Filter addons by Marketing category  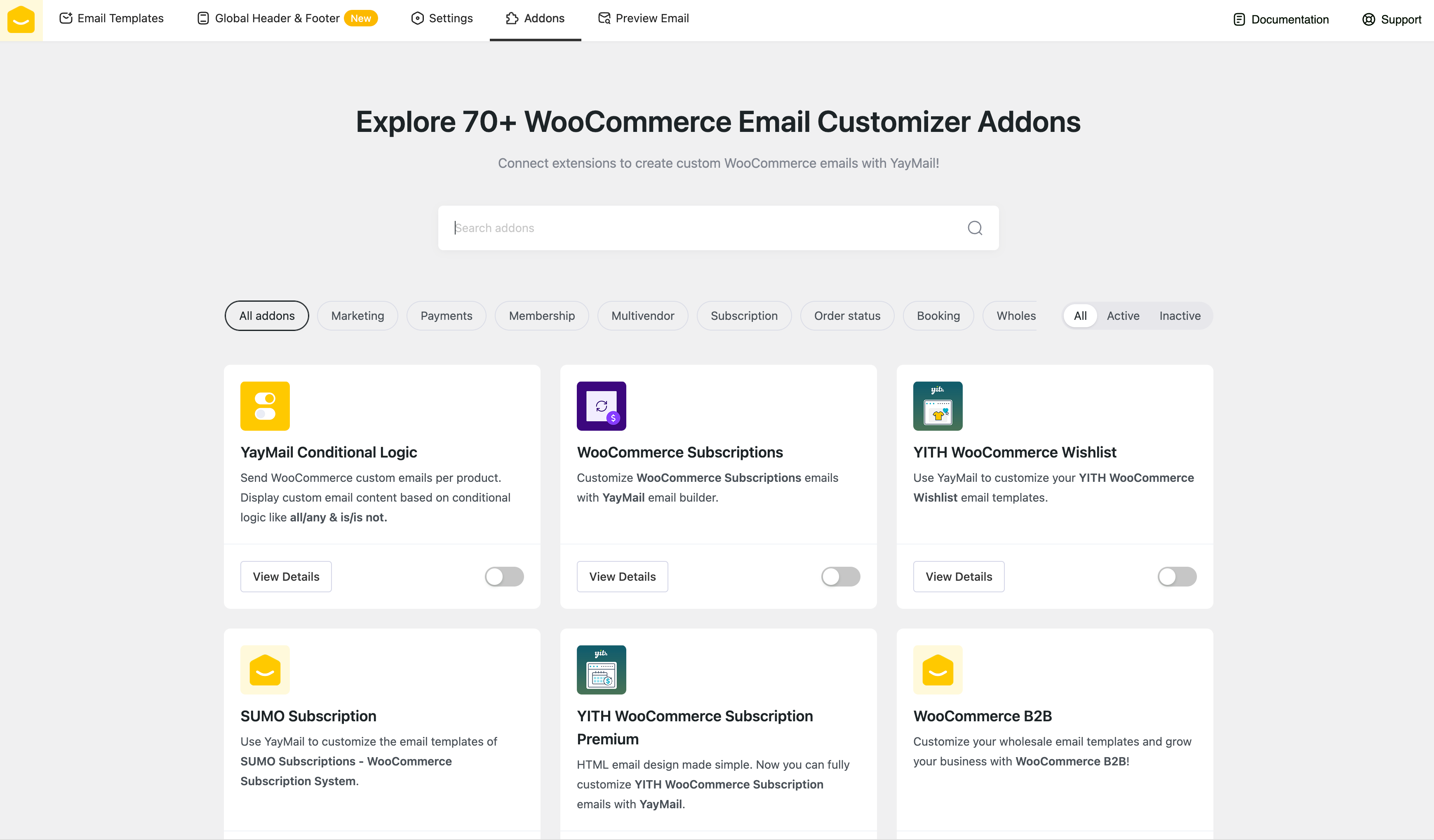click(357, 316)
